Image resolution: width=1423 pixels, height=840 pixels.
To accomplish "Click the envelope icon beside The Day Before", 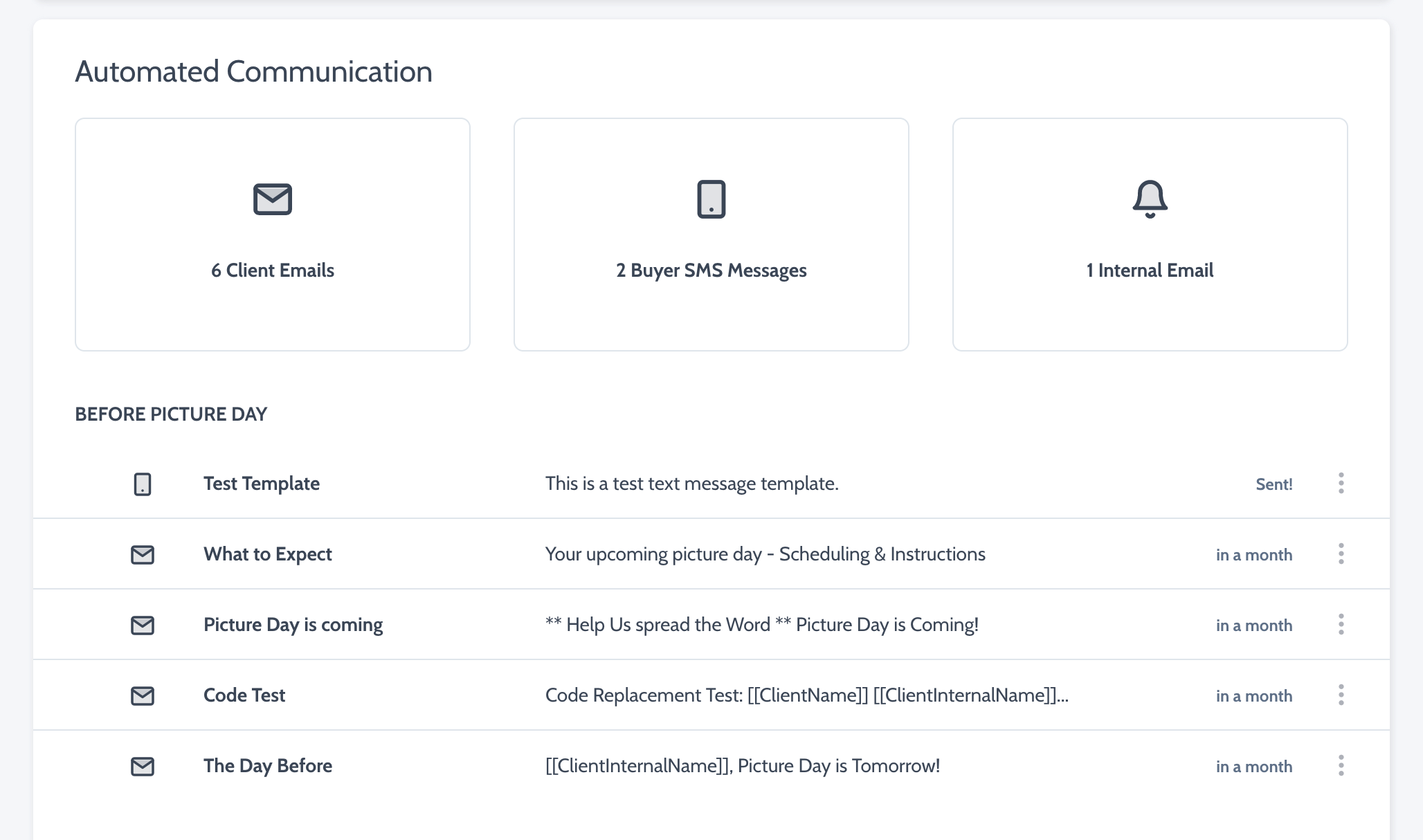I will [x=143, y=767].
